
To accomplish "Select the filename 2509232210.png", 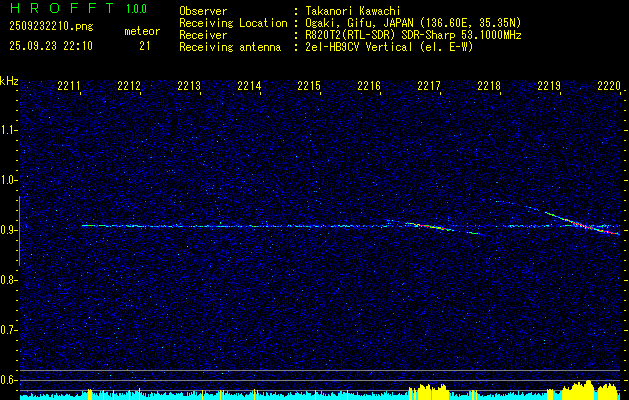I will click(x=51, y=27).
